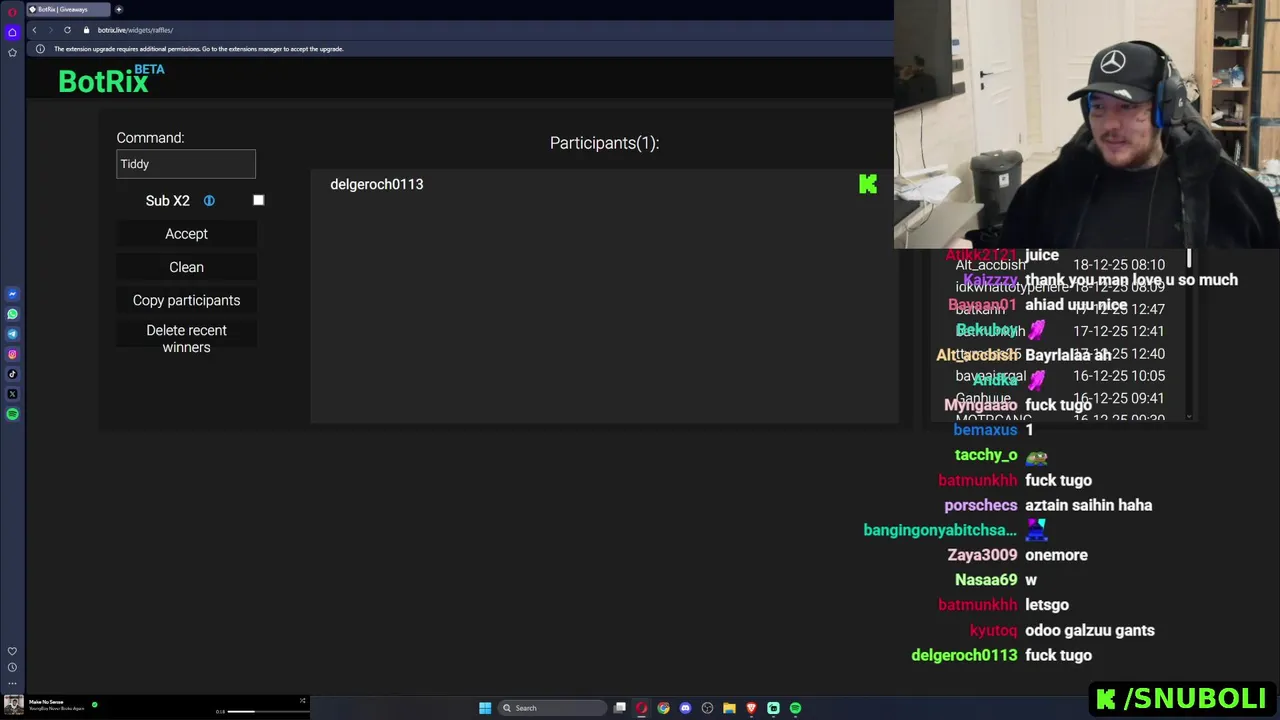Click the music player progress bar
This screenshot has width=1280, height=720.
268,712
